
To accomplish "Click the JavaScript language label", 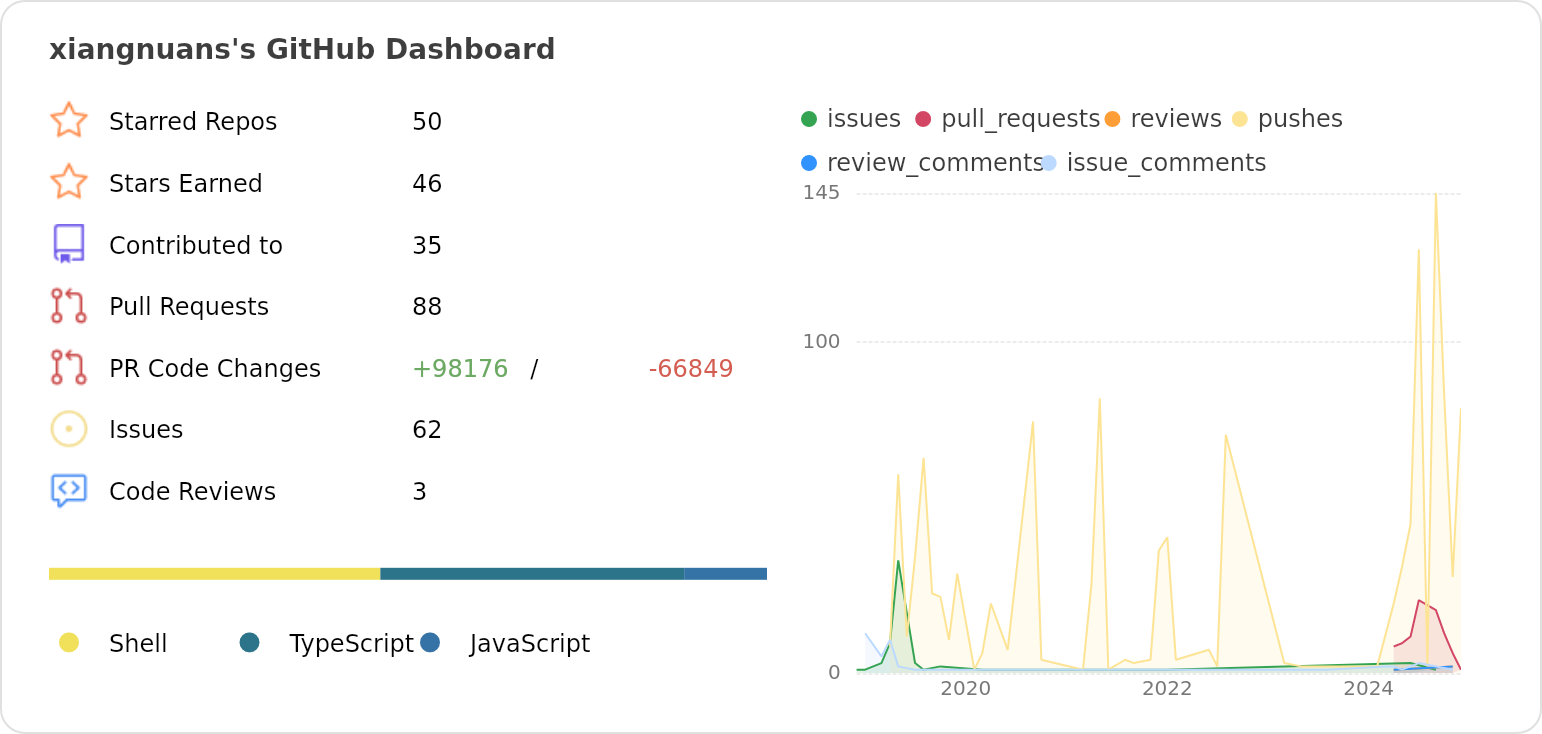I will coord(530,644).
